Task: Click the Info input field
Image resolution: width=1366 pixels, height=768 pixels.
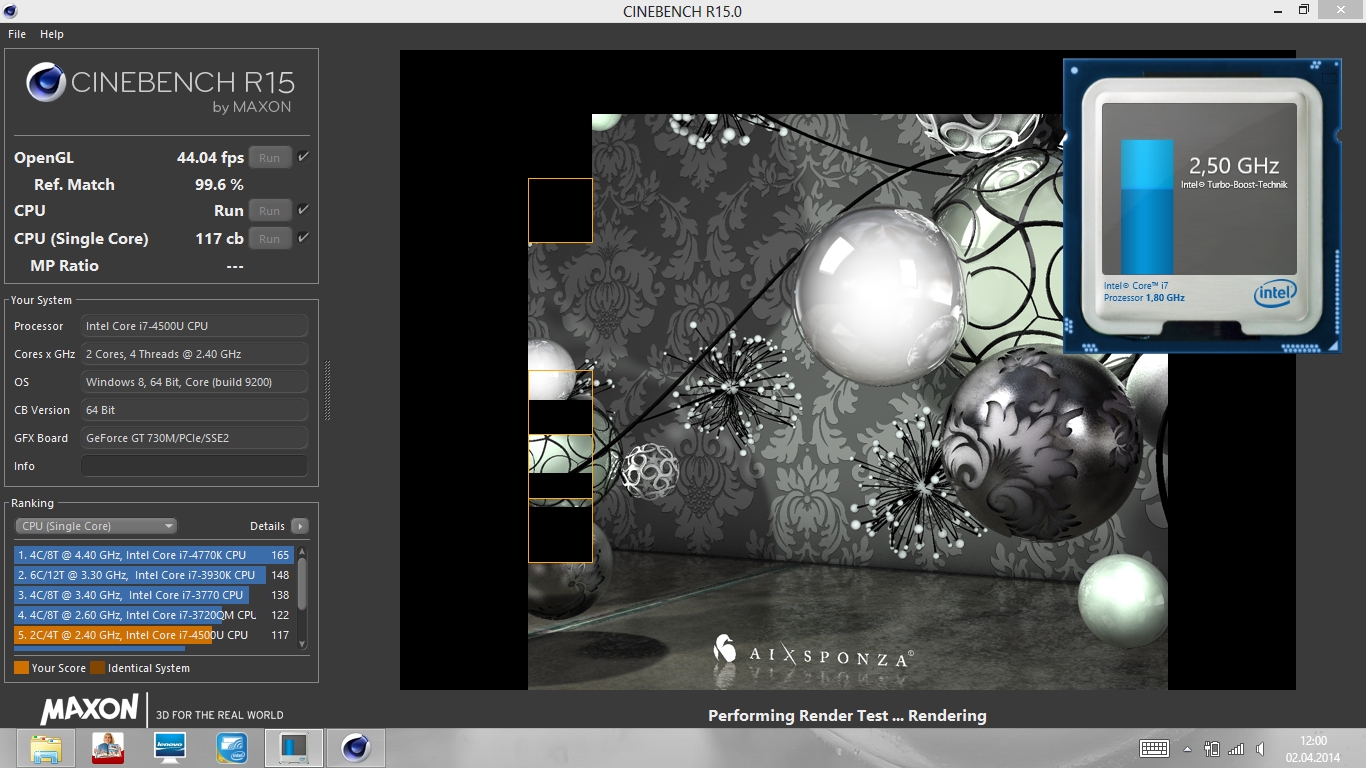Action: pos(194,466)
